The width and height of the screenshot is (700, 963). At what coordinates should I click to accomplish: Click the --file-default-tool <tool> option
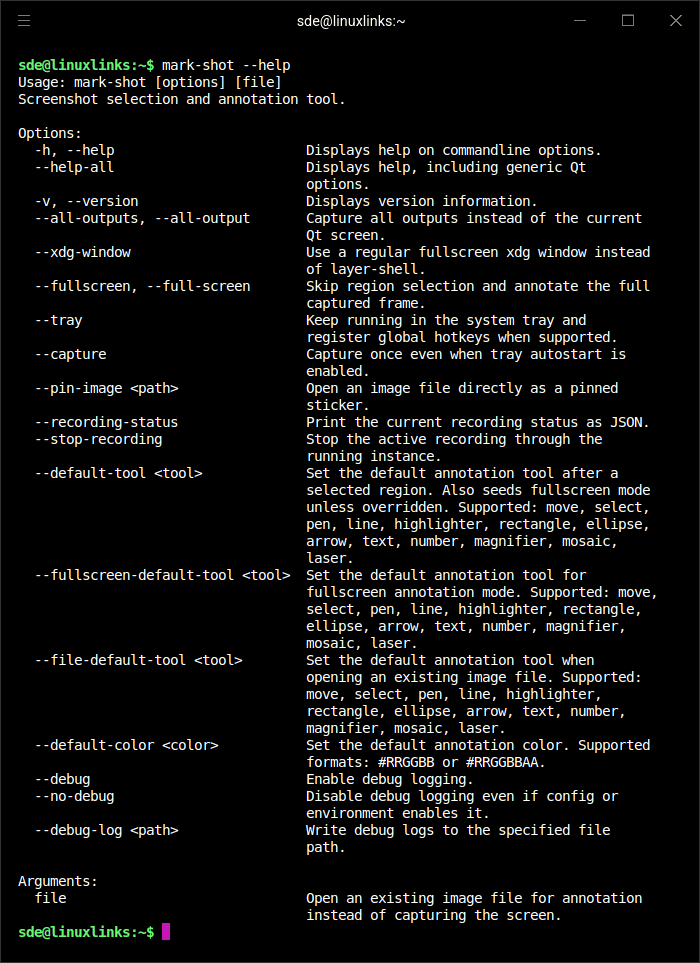coord(138,660)
